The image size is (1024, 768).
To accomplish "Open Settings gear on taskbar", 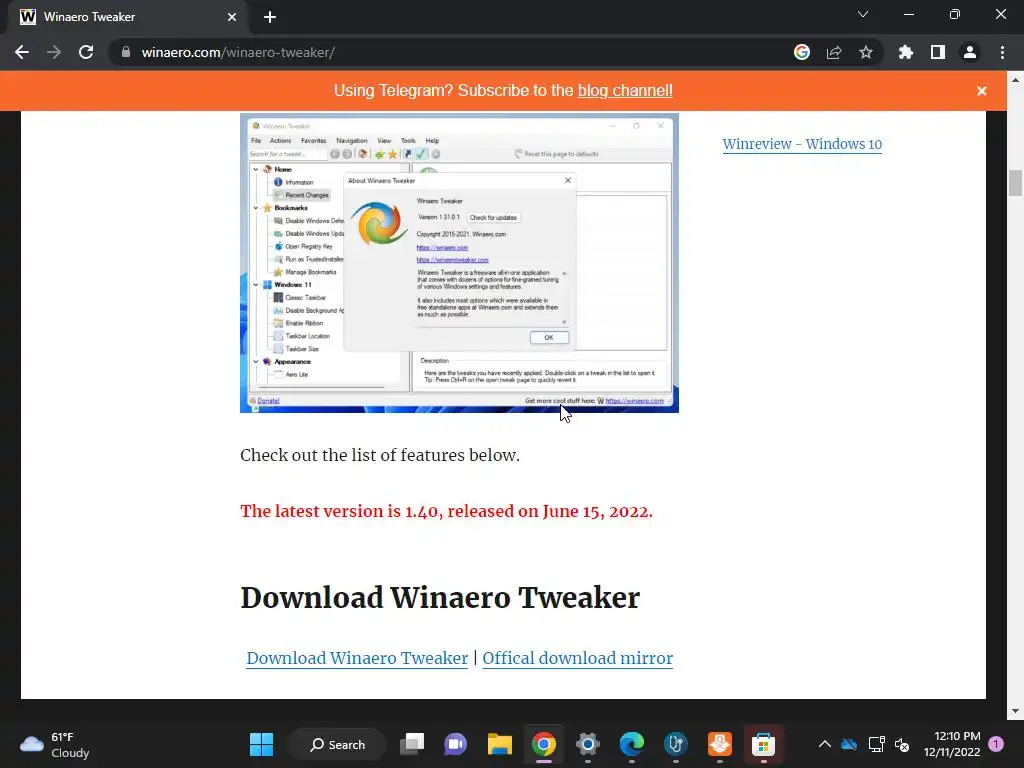I will (x=587, y=744).
